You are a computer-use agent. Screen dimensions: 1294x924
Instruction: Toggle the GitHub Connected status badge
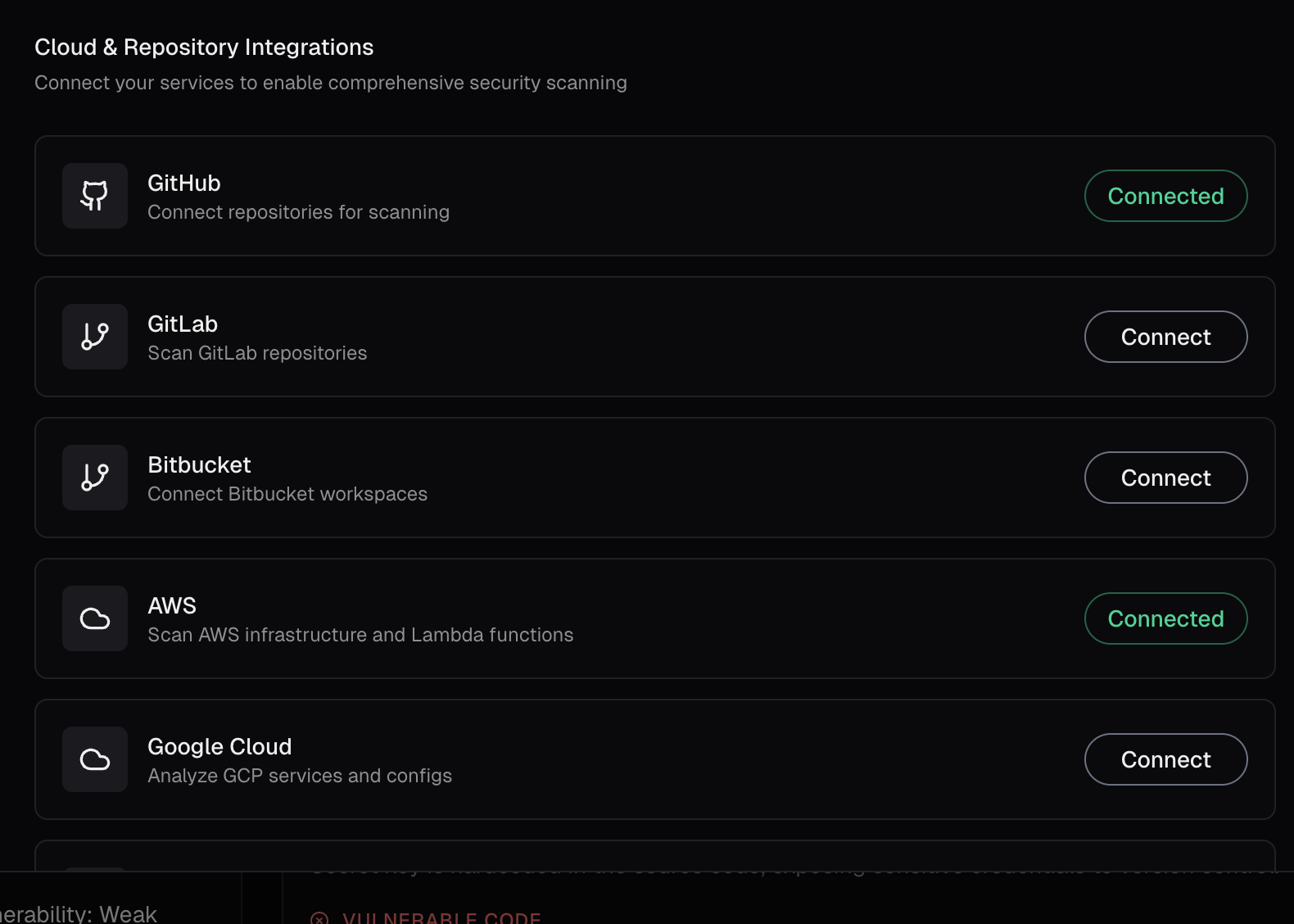(x=1165, y=196)
